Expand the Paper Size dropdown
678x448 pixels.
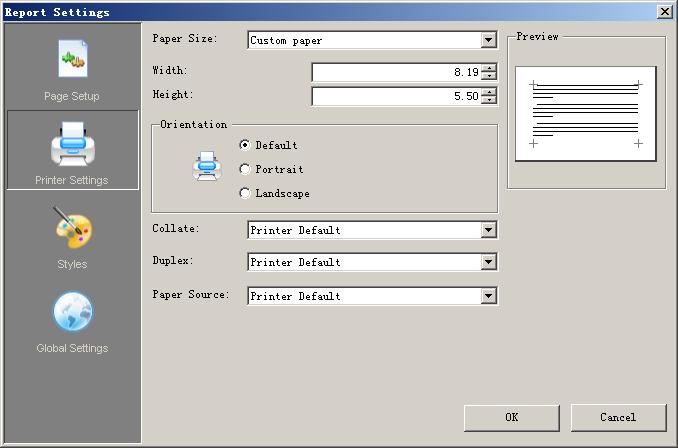(488, 40)
